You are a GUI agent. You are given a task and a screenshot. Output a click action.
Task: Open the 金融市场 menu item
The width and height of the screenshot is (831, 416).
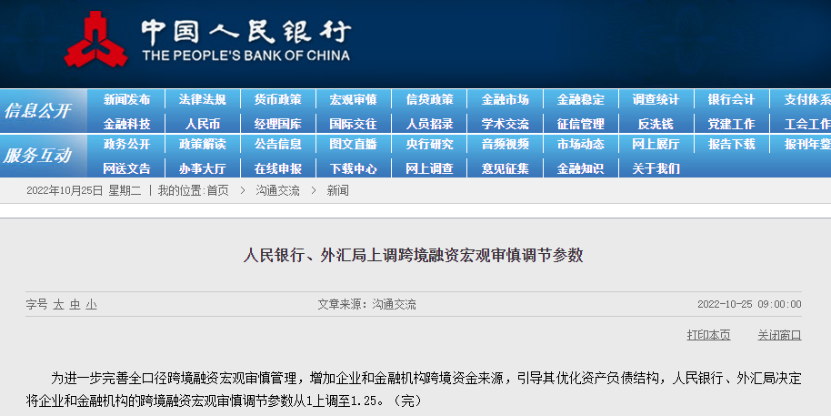[505, 100]
